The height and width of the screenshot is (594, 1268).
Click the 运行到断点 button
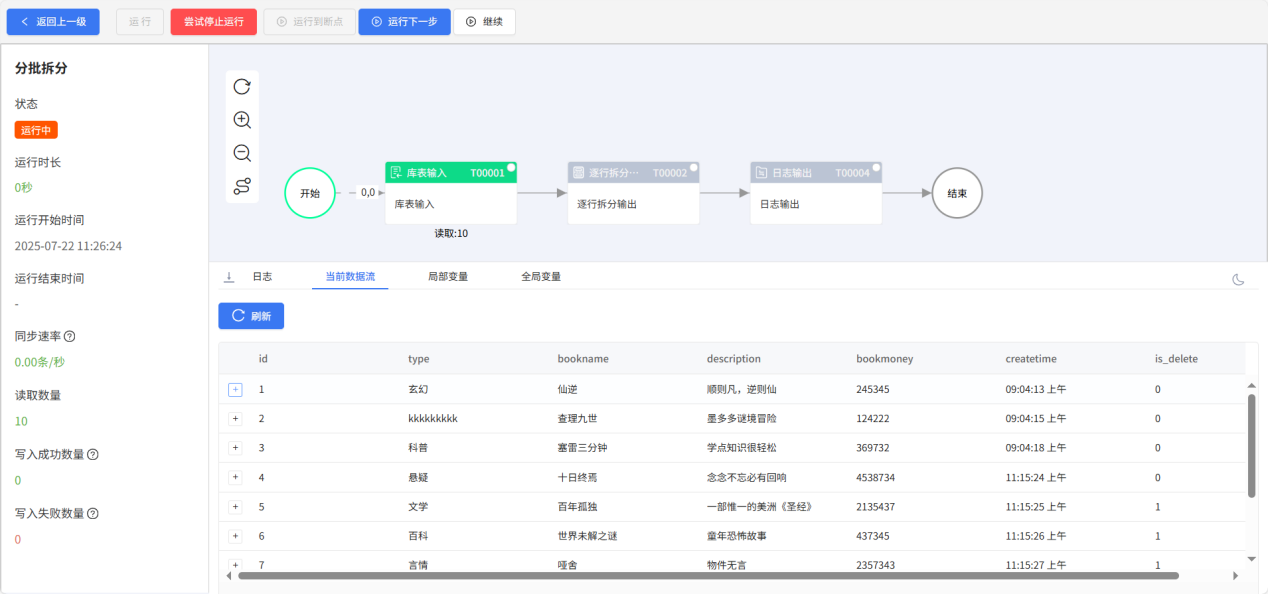[x=309, y=22]
